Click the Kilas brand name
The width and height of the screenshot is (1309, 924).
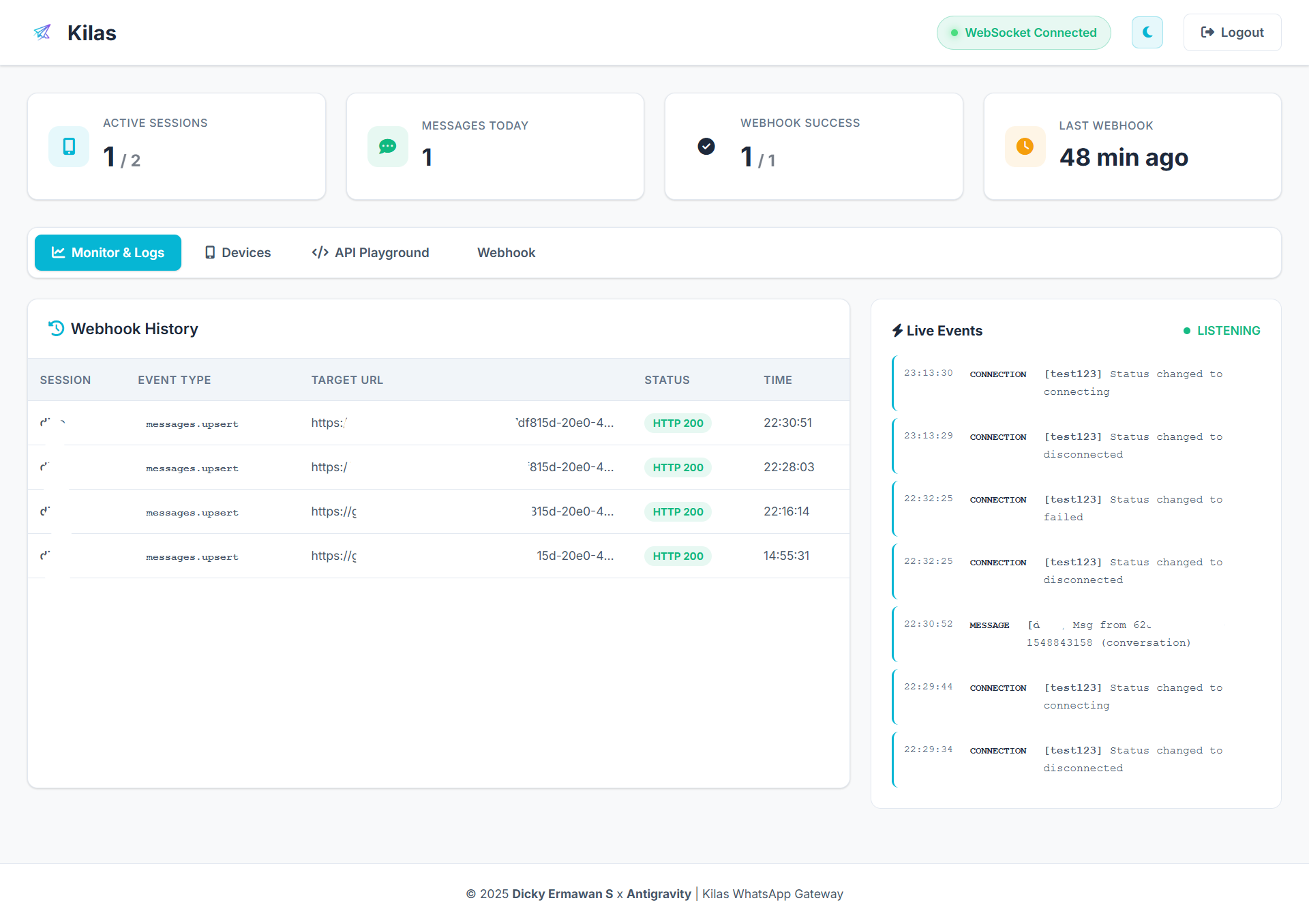(x=92, y=33)
